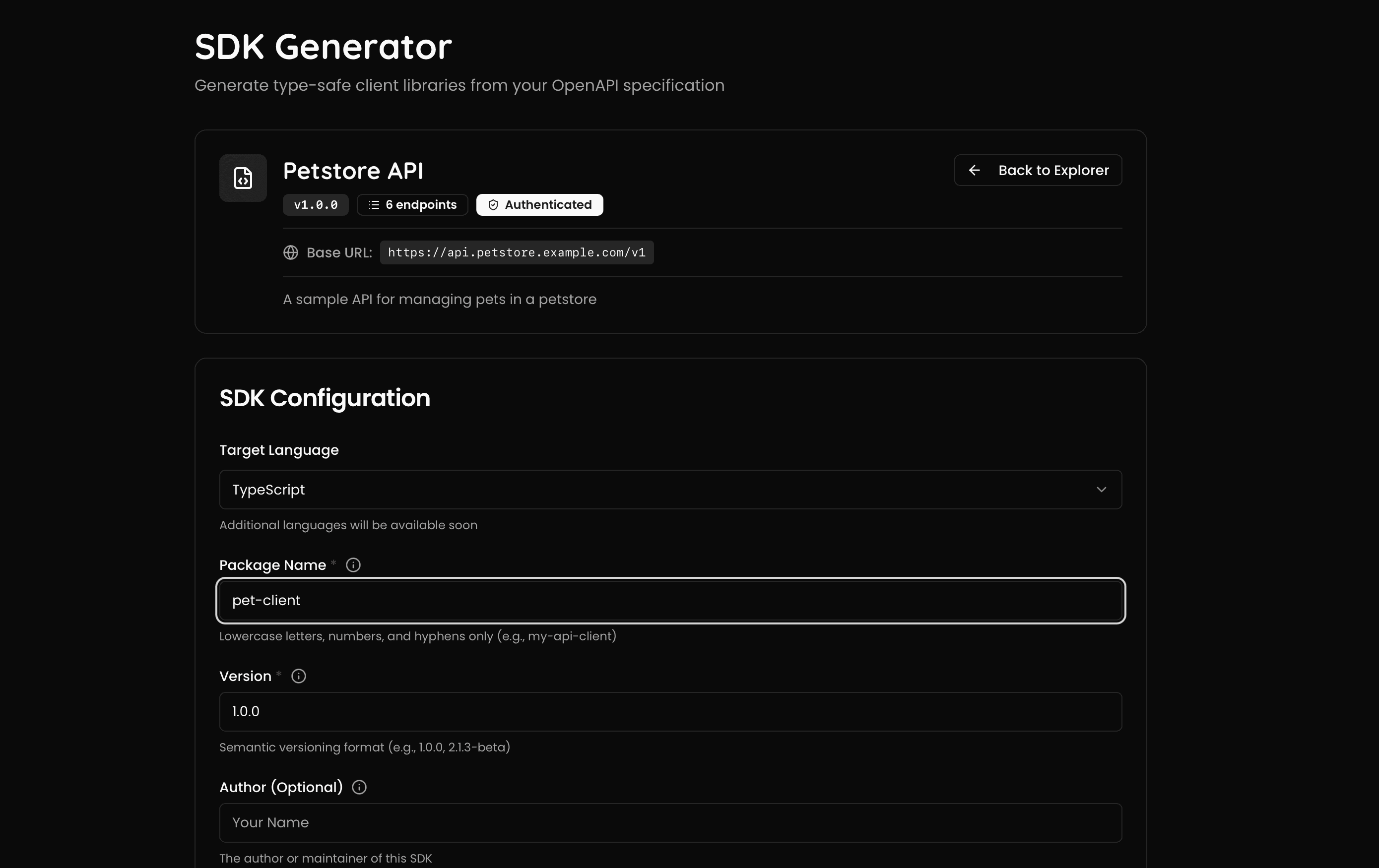Select the v1.0.0 version badge
The height and width of the screenshot is (868, 1379).
(316, 205)
